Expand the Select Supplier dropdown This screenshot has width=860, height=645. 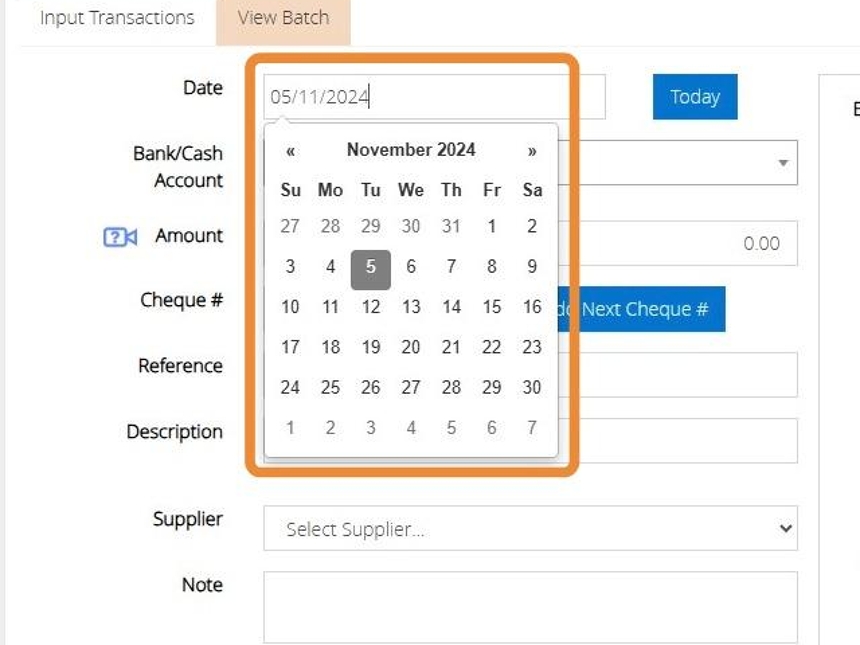coord(530,529)
